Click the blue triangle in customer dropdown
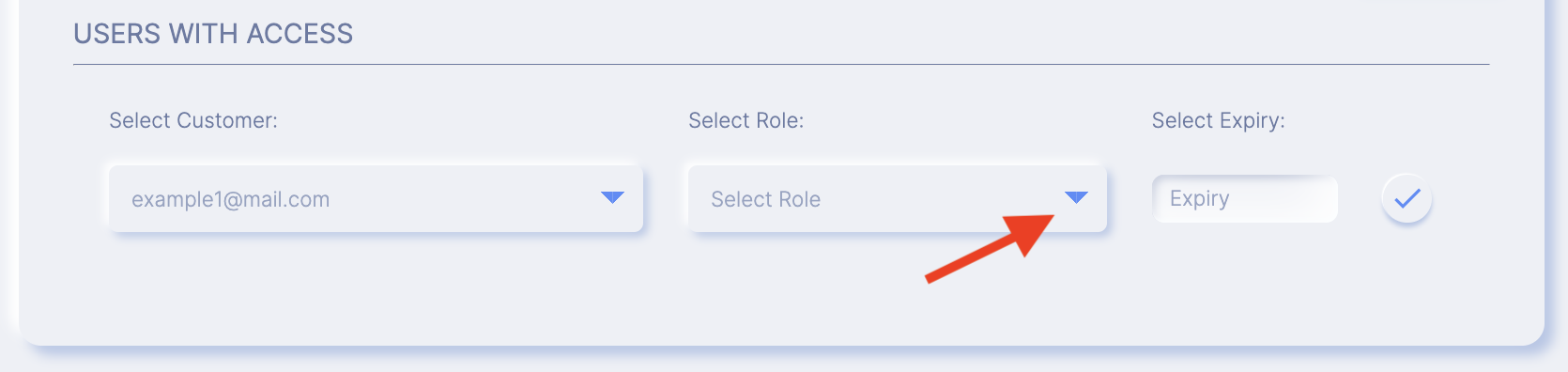This screenshot has height=372, width=1568. (612, 197)
